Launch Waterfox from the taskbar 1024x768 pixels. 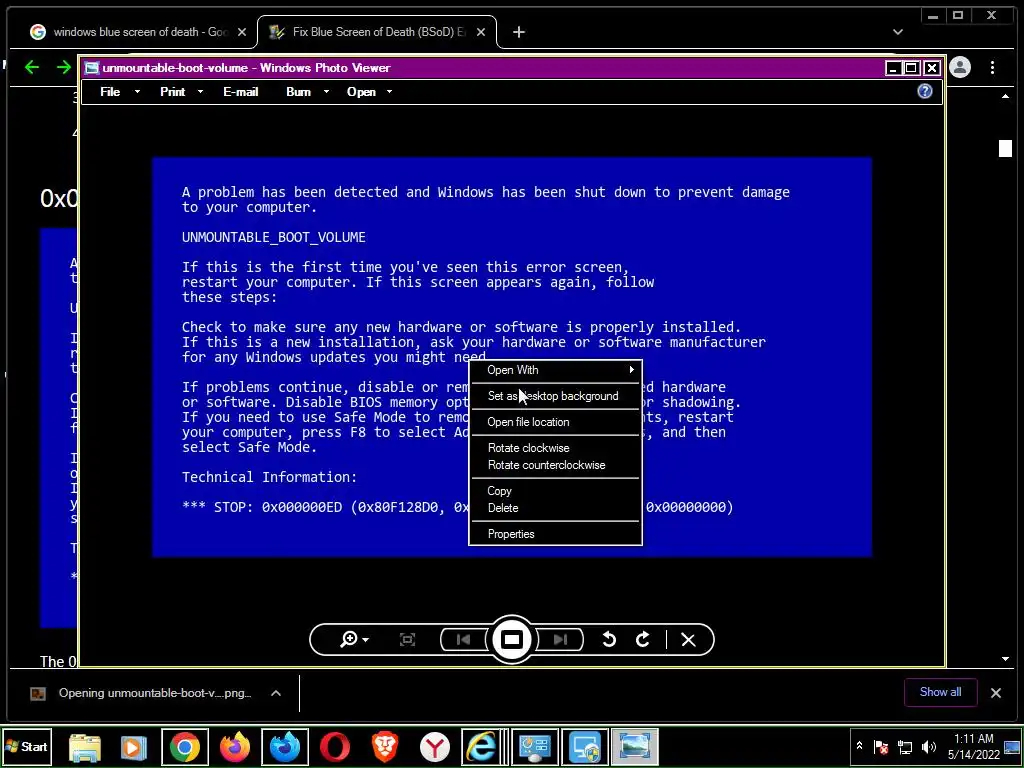point(285,747)
